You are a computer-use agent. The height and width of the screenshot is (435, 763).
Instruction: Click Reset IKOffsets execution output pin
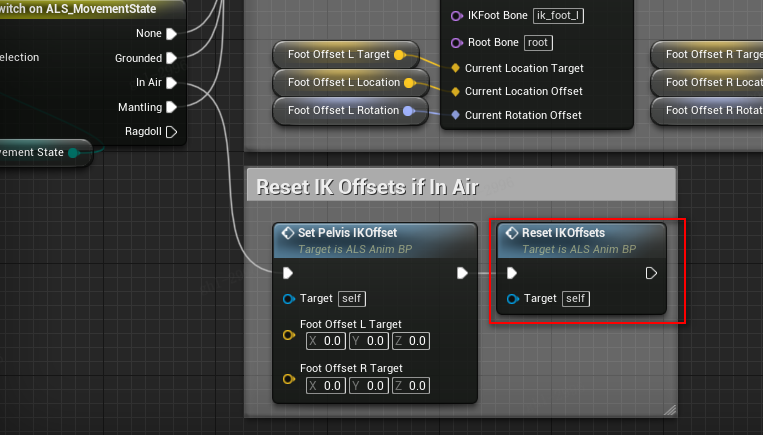pos(651,273)
